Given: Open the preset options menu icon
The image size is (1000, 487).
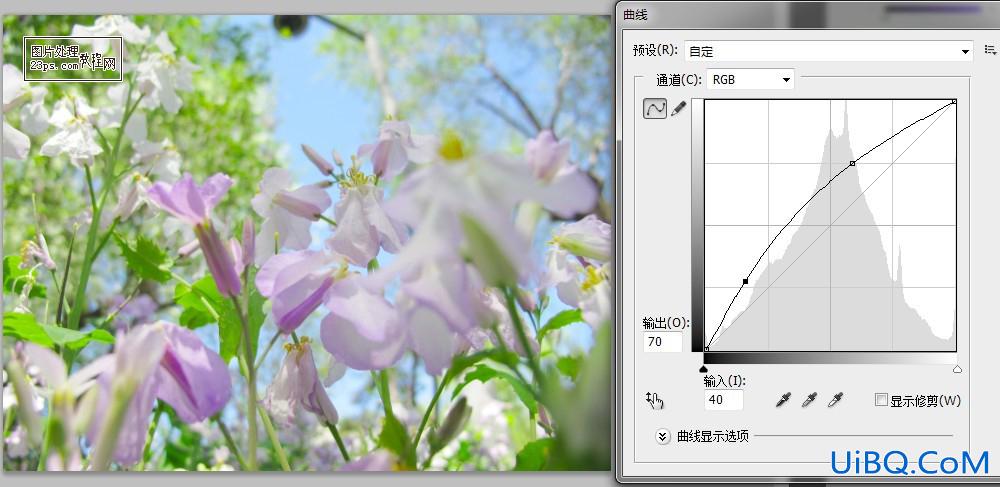Looking at the screenshot, I should [990, 50].
